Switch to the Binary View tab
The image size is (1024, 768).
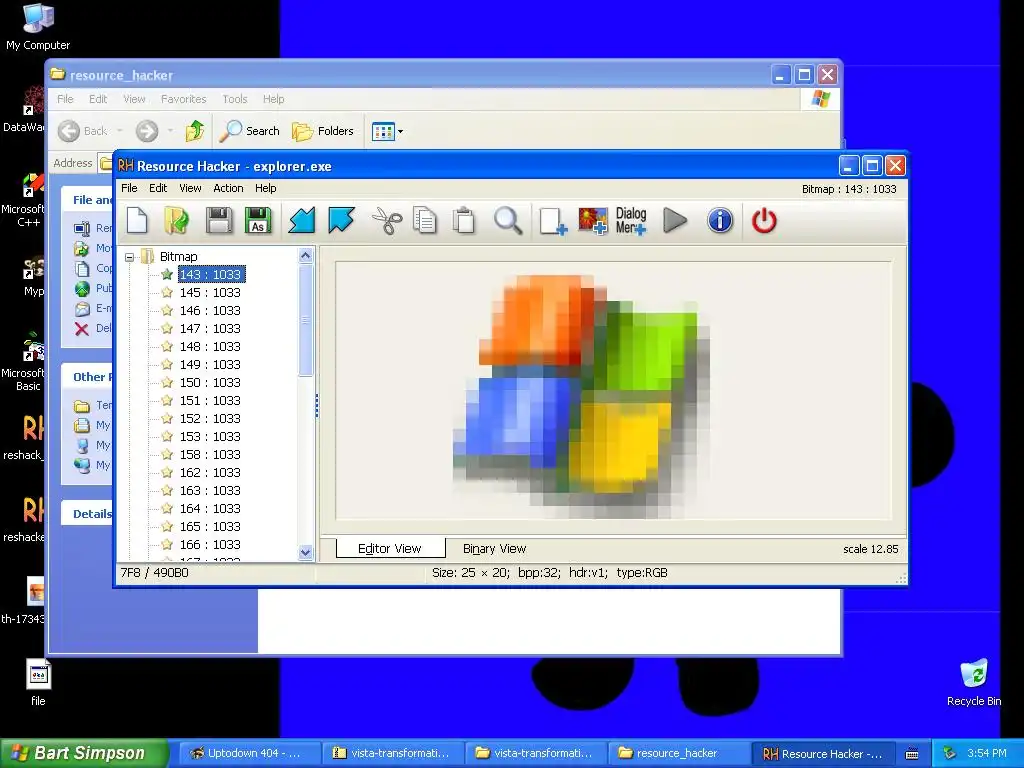(x=494, y=549)
